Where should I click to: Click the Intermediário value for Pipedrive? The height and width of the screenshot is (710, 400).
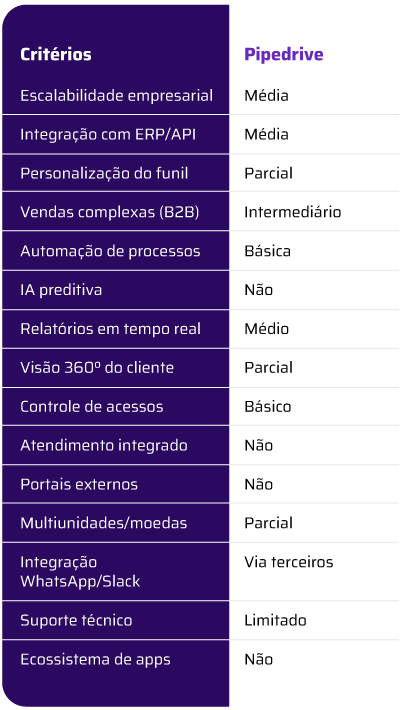(x=293, y=212)
